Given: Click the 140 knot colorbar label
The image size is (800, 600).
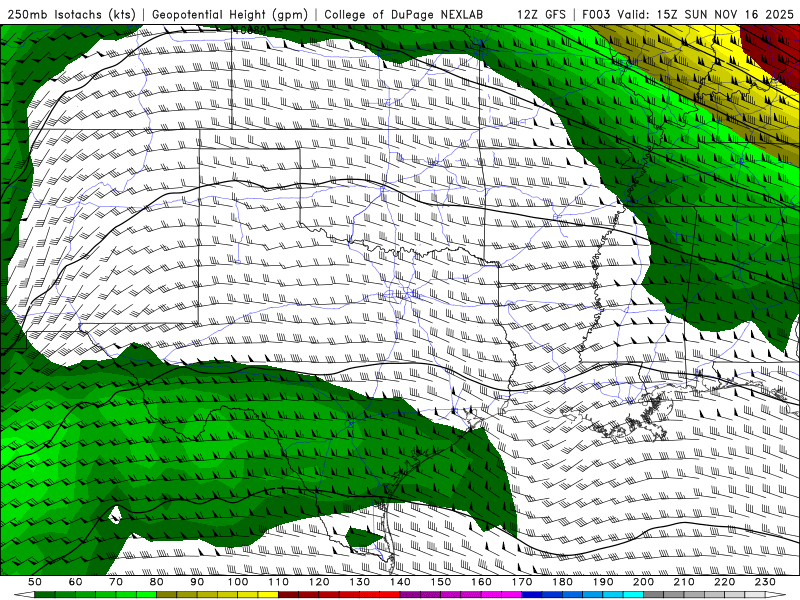Looking at the screenshot, I should (400, 582).
